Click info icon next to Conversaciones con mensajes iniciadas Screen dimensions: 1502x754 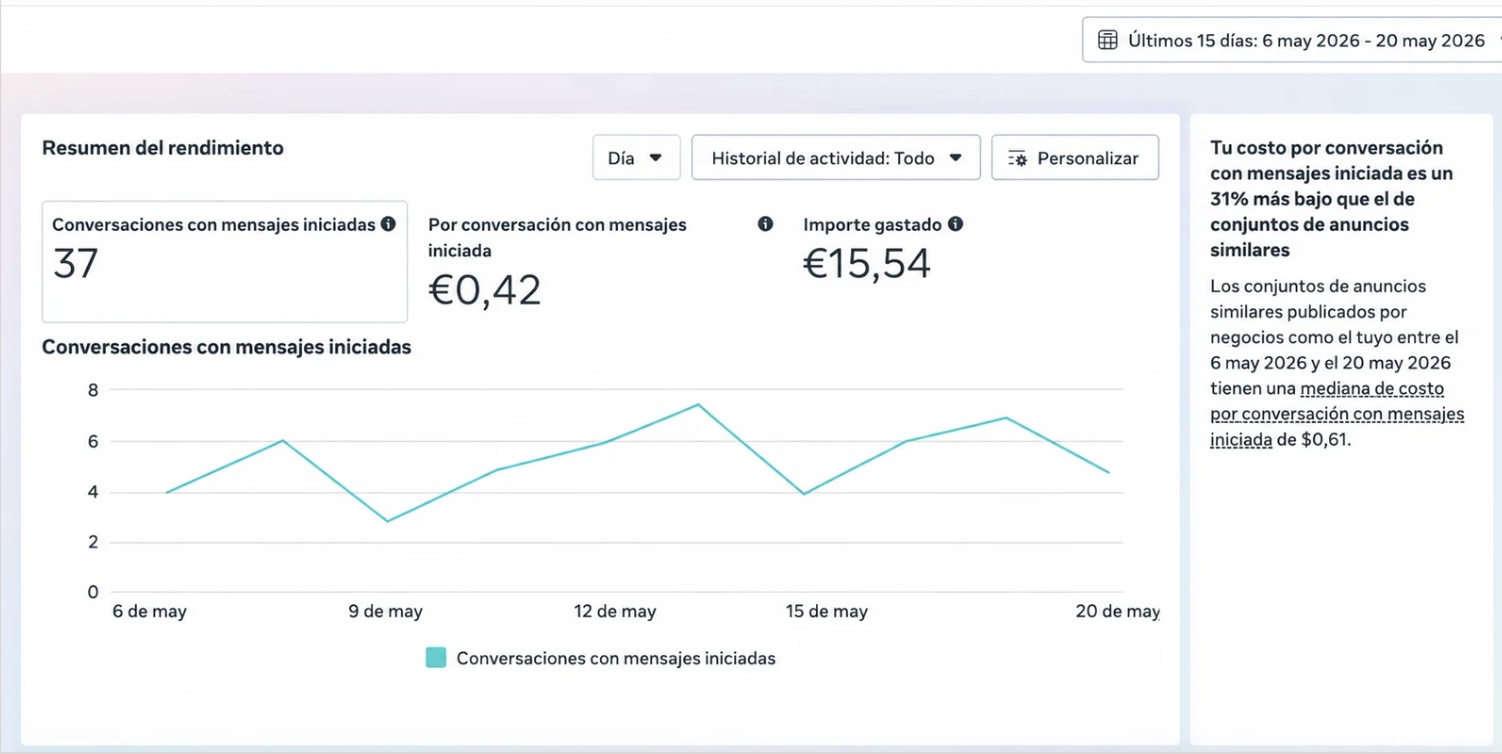388,224
